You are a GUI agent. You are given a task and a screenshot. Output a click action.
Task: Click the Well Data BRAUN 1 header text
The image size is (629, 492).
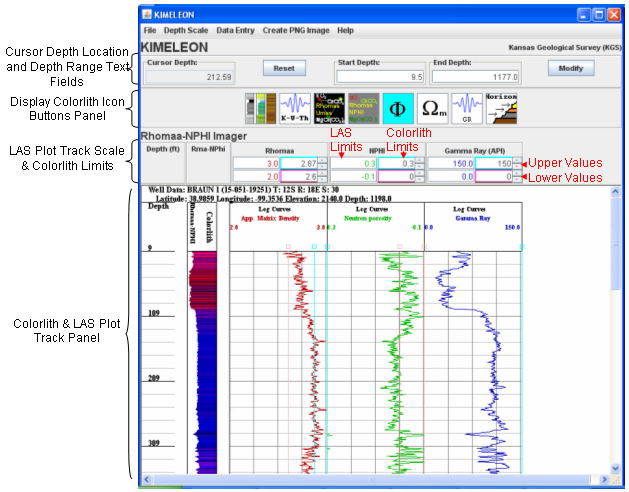243,190
